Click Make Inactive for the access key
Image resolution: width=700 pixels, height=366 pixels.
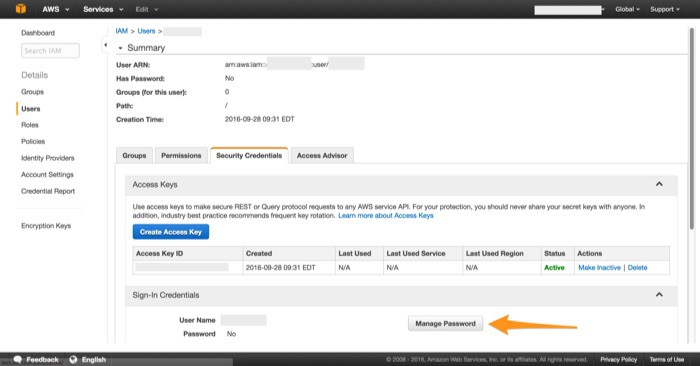(x=600, y=267)
